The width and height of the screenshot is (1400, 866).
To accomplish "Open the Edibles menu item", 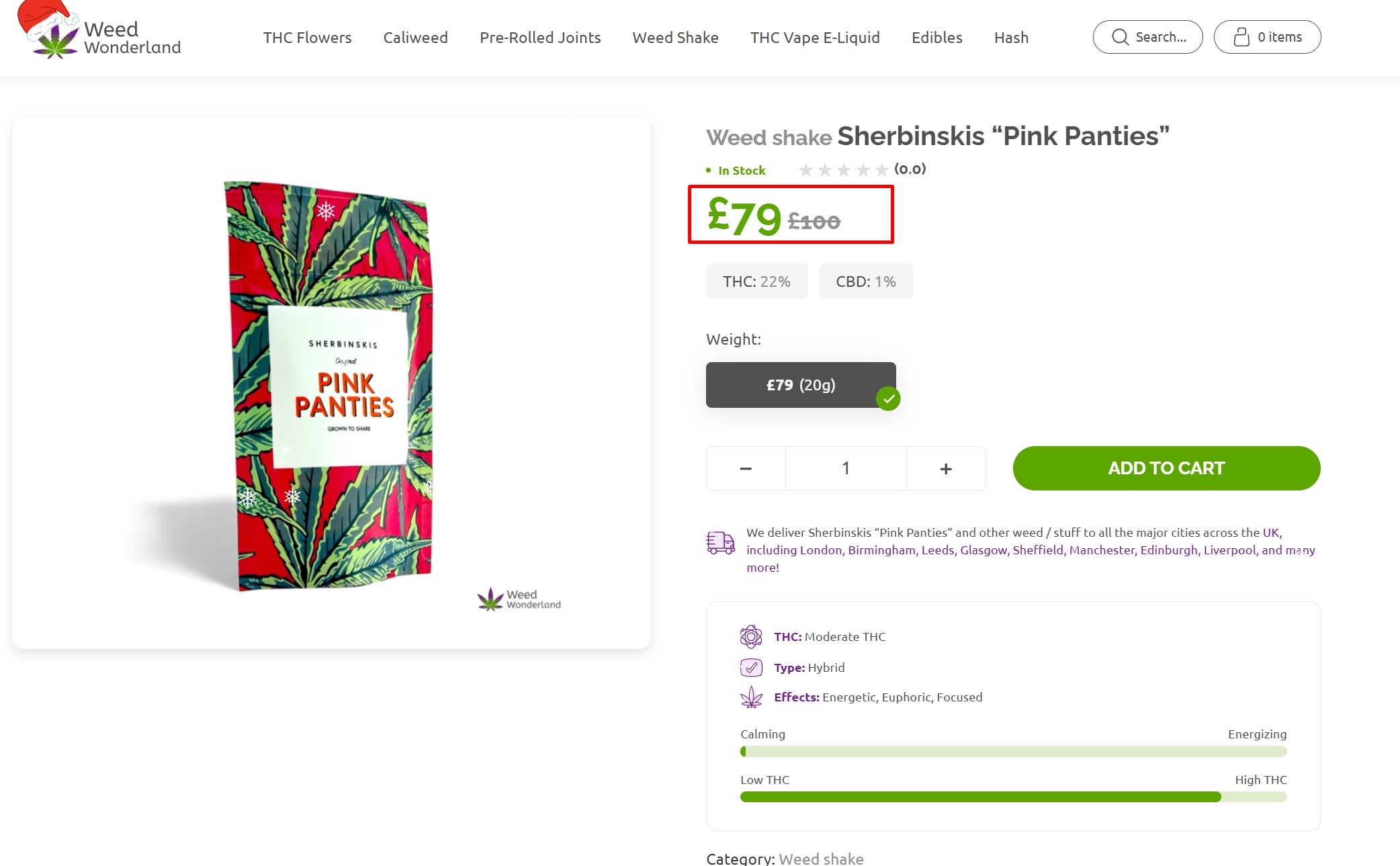I will coord(937,38).
